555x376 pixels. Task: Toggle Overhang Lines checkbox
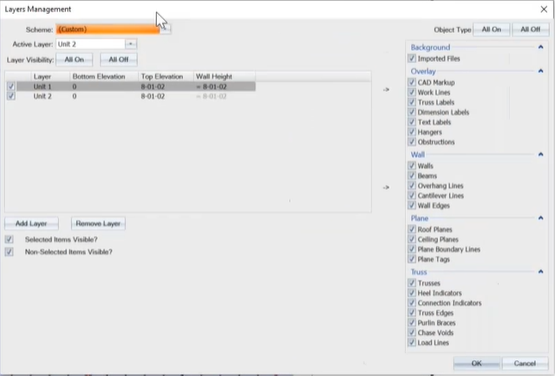(412, 185)
